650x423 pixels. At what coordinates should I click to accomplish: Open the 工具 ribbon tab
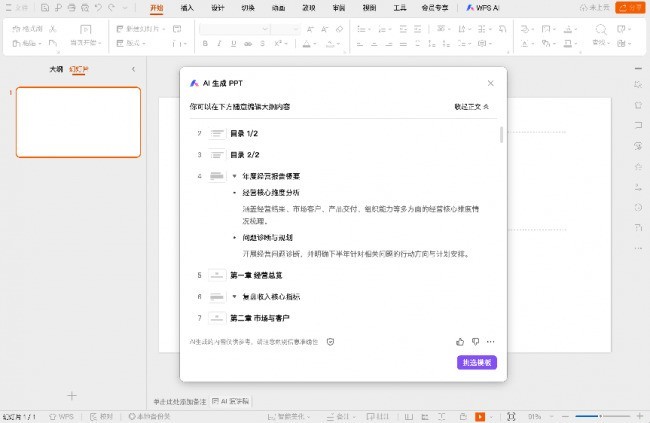pos(400,8)
